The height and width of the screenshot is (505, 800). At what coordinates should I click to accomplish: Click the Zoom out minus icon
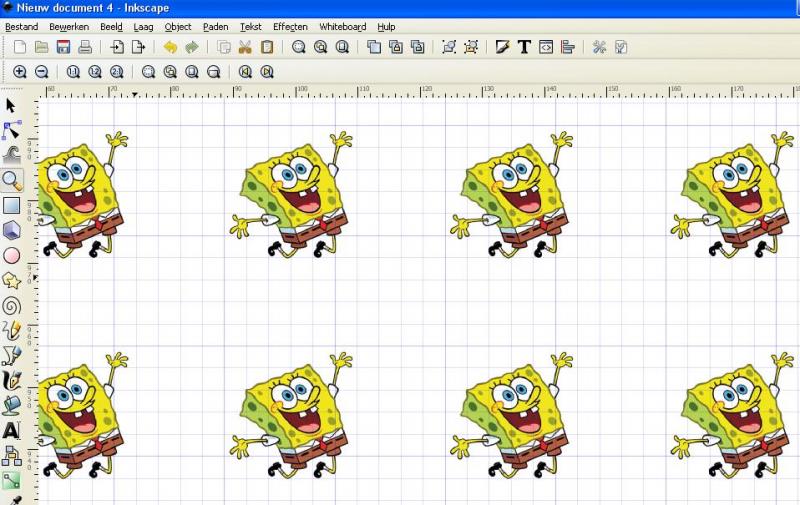point(41,72)
